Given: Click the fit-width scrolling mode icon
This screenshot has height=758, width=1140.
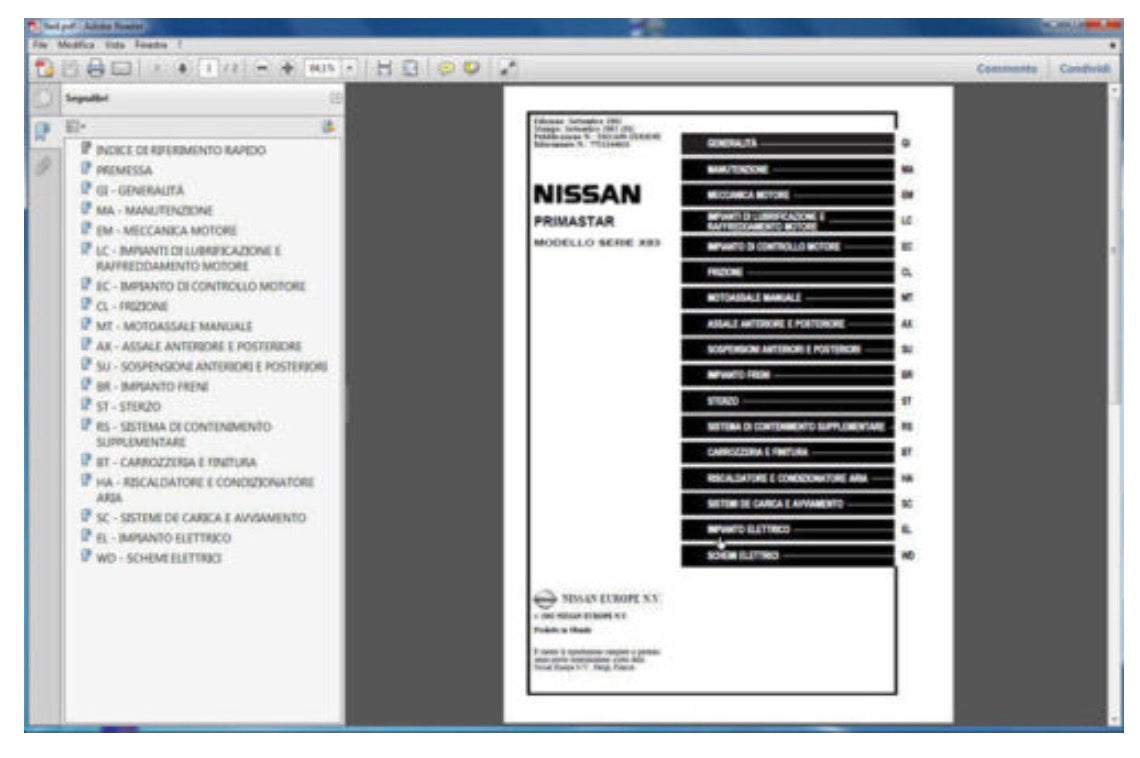Looking at the screenshot, I should coord(385,68).
